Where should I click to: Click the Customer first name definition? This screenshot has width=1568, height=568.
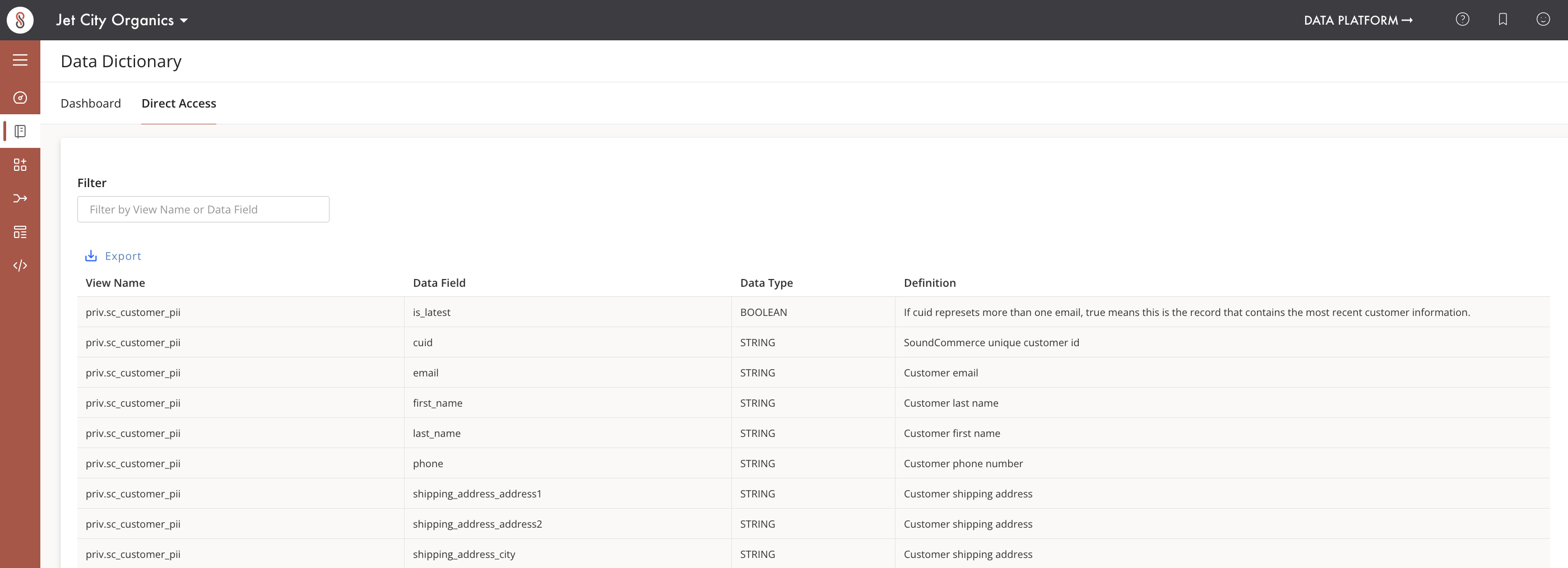pos(952,434)
